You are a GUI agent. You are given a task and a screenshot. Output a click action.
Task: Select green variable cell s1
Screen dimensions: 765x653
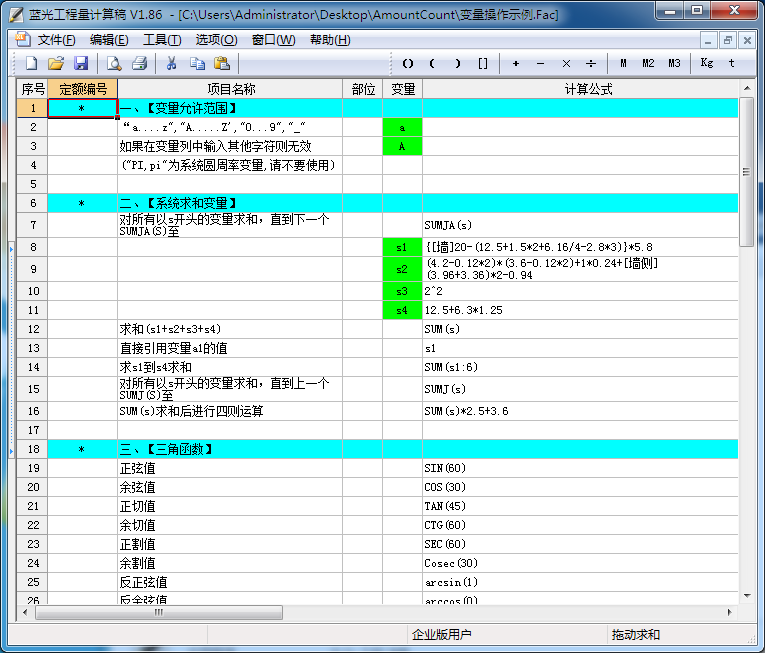point(403,247)
